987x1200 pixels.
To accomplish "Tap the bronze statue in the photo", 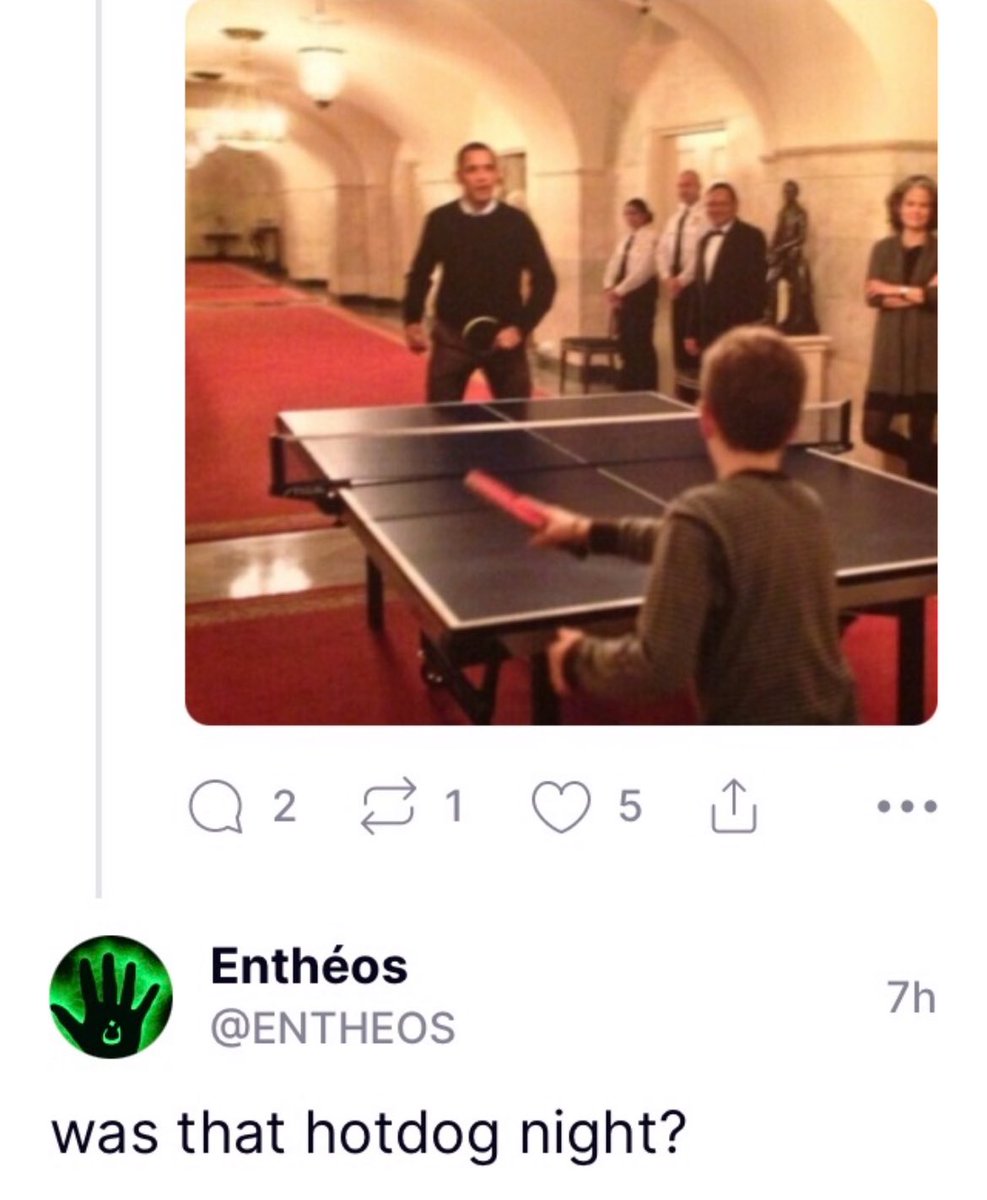I will click(x=792, y=257).
